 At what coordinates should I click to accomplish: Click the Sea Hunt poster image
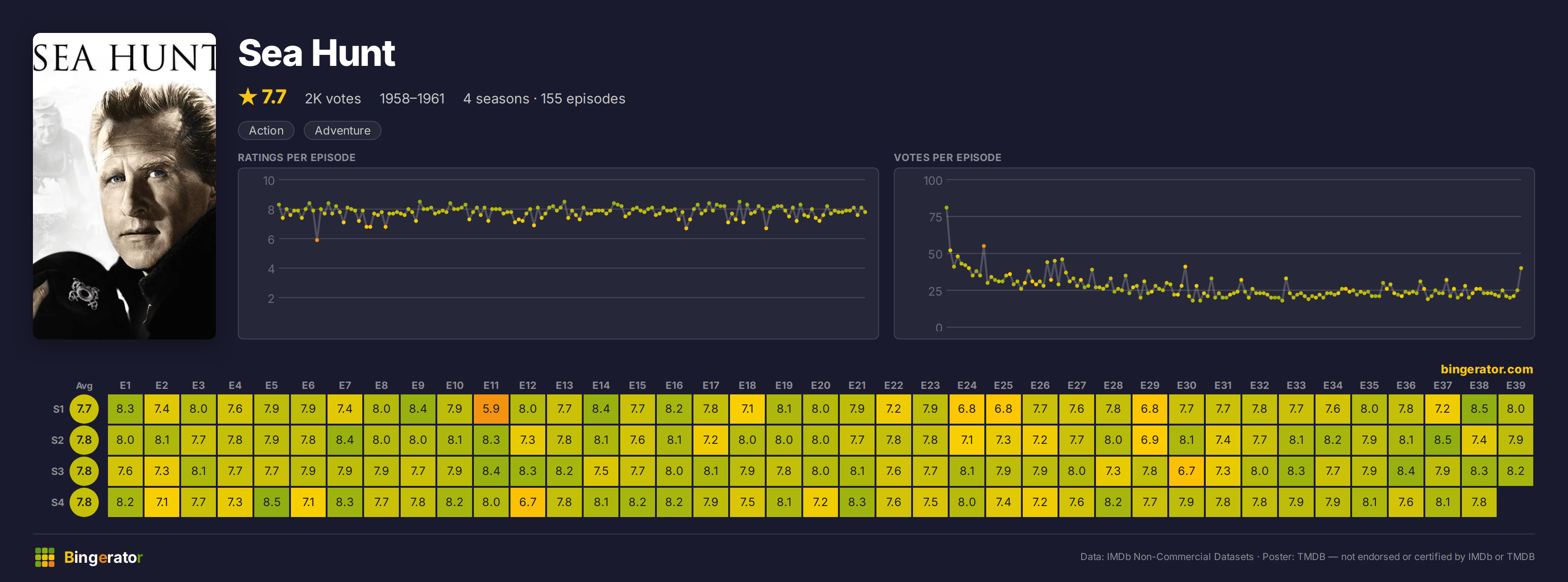(x=124, y=186)
